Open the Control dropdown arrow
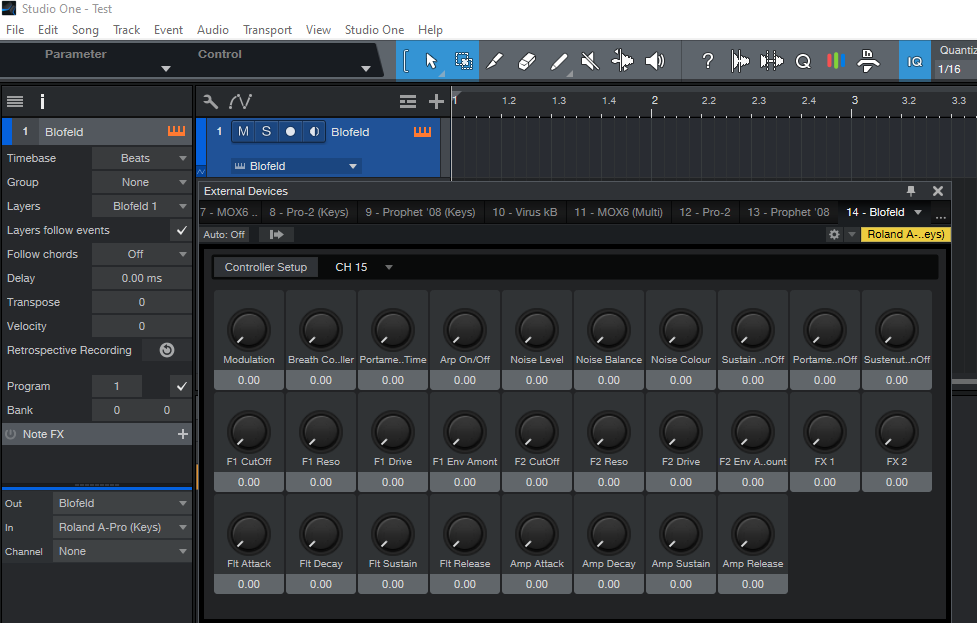Image resolution: width=977 pixels, height=623 pixels. pyautogui.click(x=366, y=69)
